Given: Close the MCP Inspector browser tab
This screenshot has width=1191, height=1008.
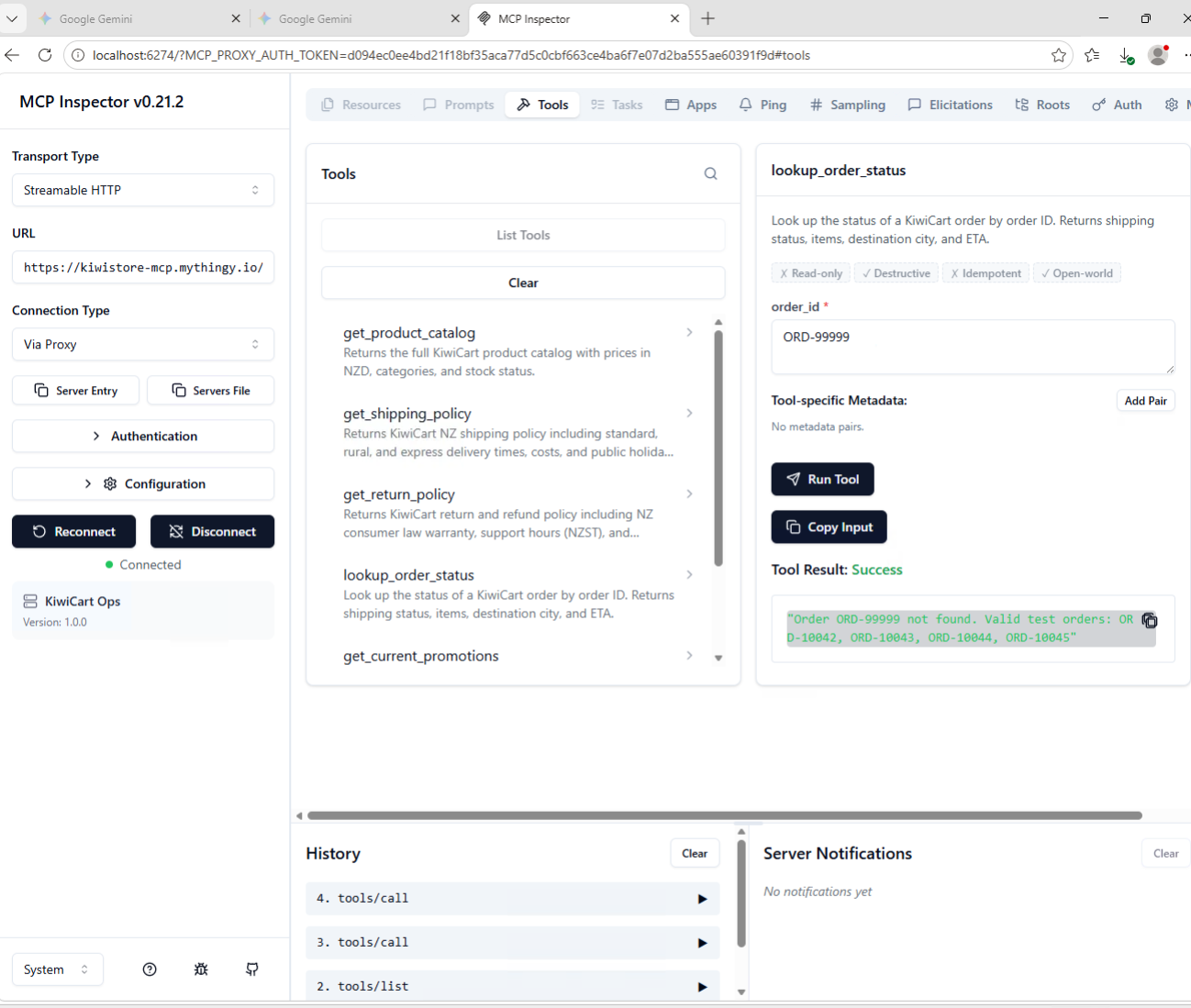Looking at the screenshot, I should point(675,18).
